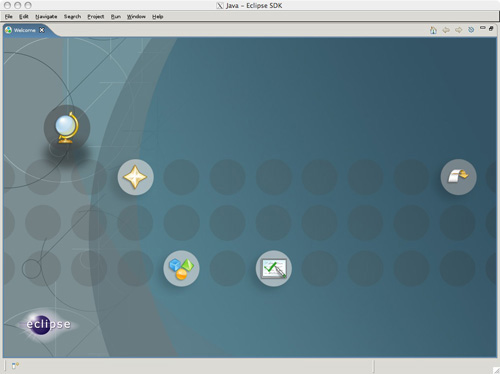The image size is (500, 374).
Task: Open Samples colored shapes icon
Action: pyautogui.click(x=181, y=268)
